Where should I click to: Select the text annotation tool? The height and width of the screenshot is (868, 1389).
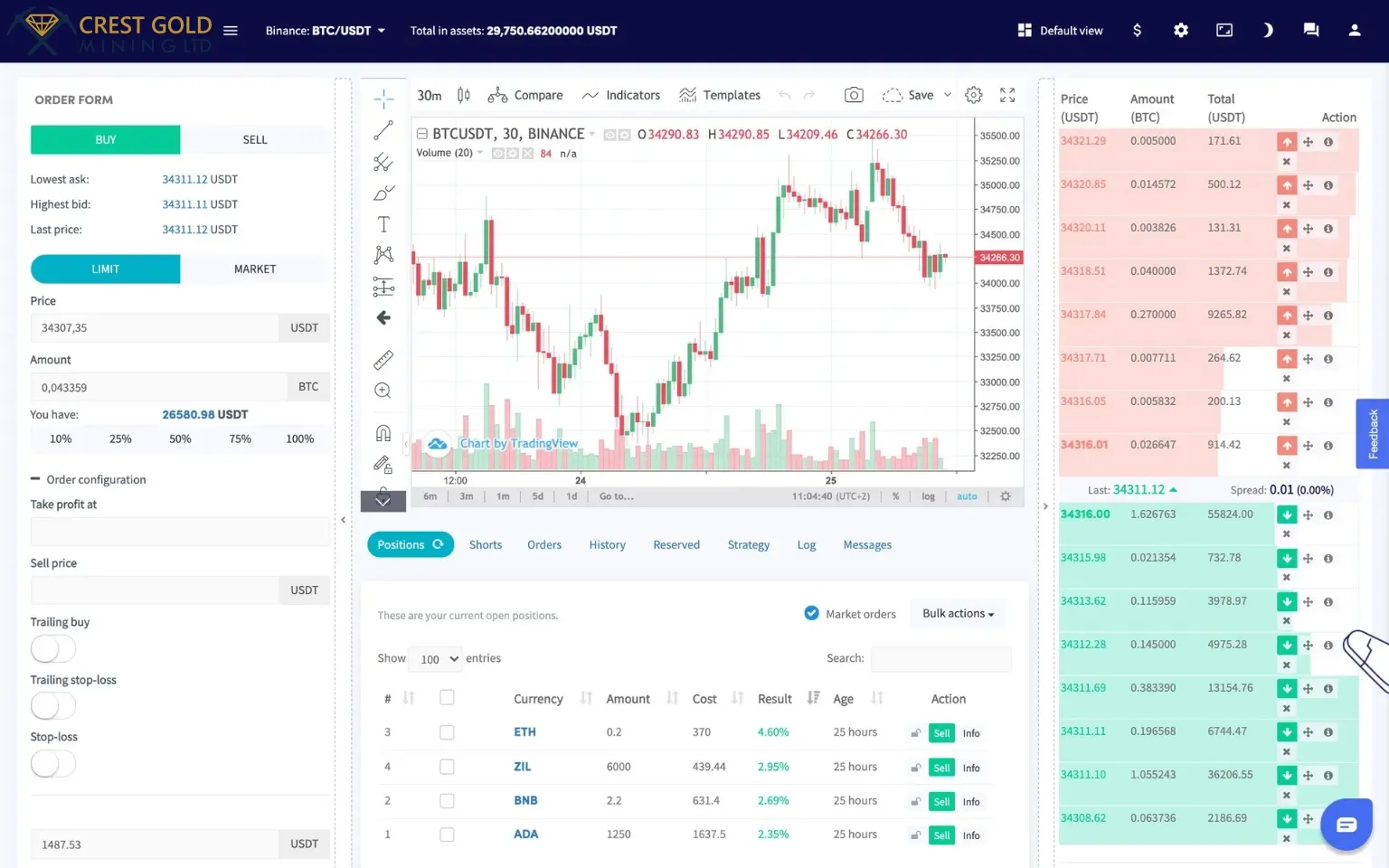(383, 224)
